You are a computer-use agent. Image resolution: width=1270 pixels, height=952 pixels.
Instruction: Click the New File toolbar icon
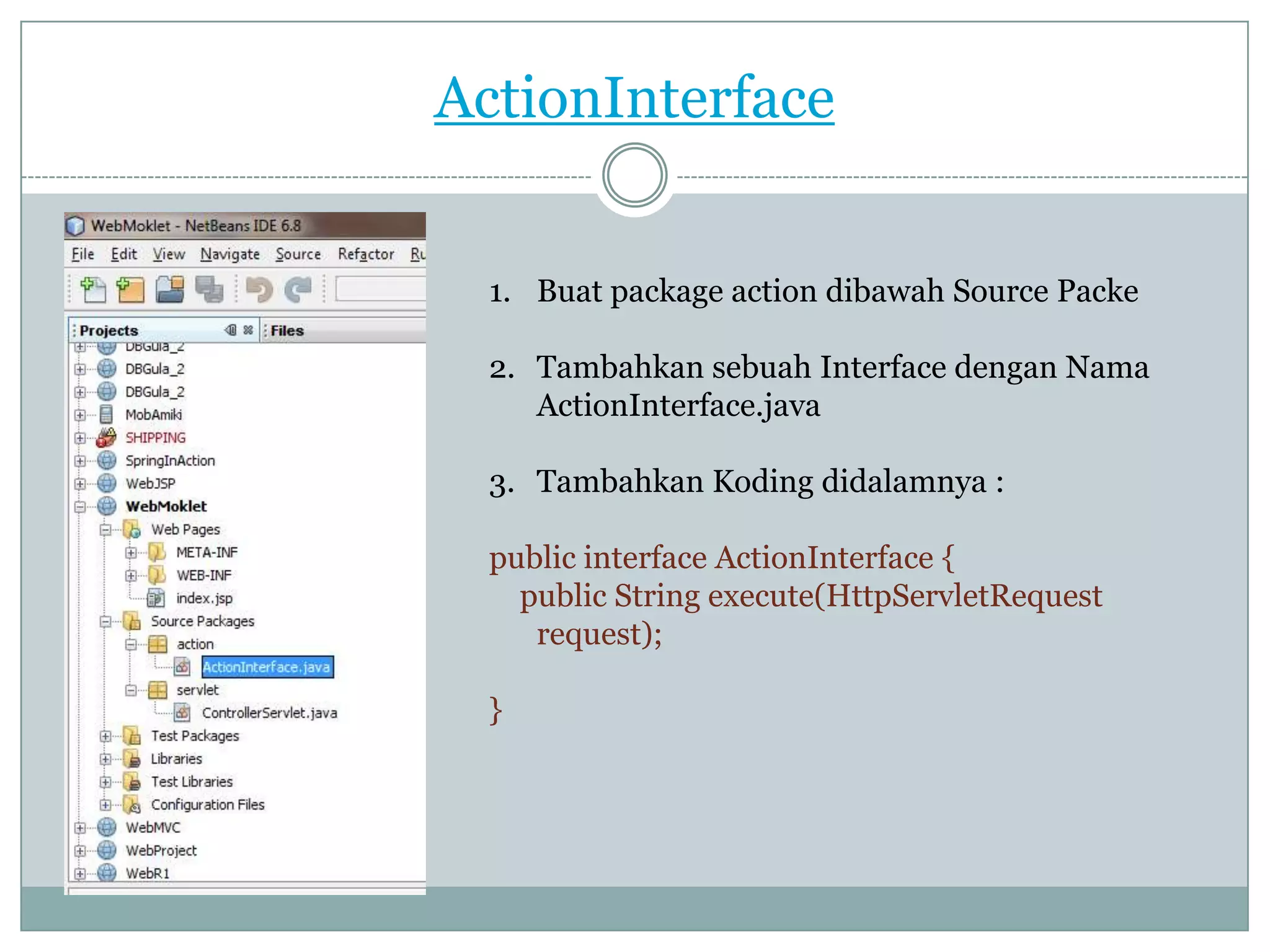pyautogui.click(x=93, y=289)
